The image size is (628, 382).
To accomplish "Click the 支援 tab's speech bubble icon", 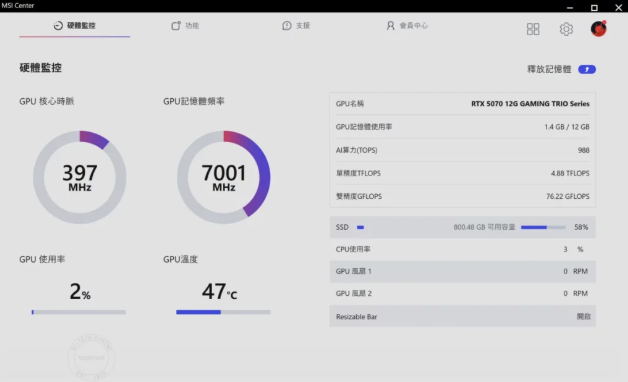I will pos(287,26).
